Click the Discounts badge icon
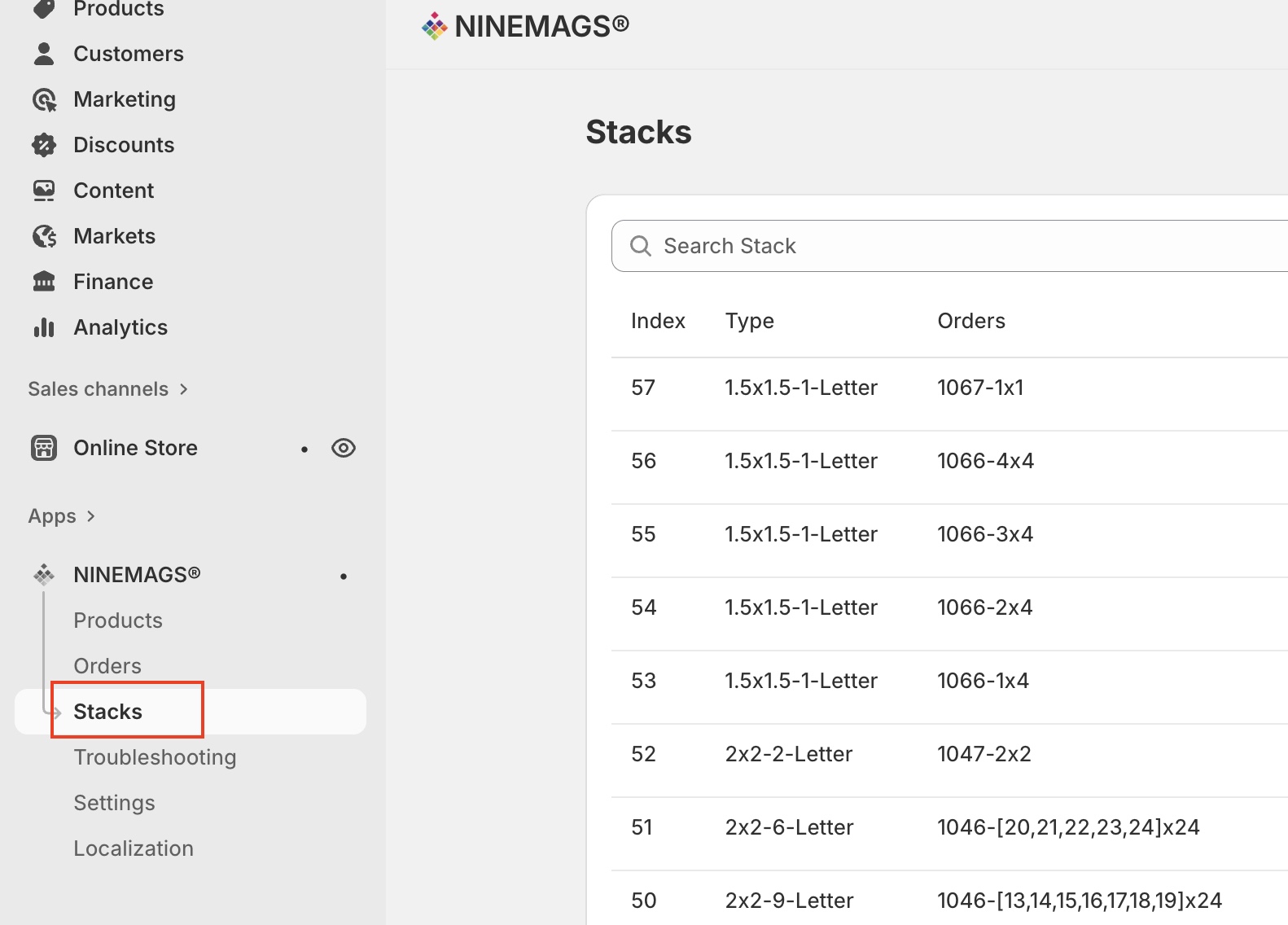This screenshot has width=1288, height=925. 44,145
